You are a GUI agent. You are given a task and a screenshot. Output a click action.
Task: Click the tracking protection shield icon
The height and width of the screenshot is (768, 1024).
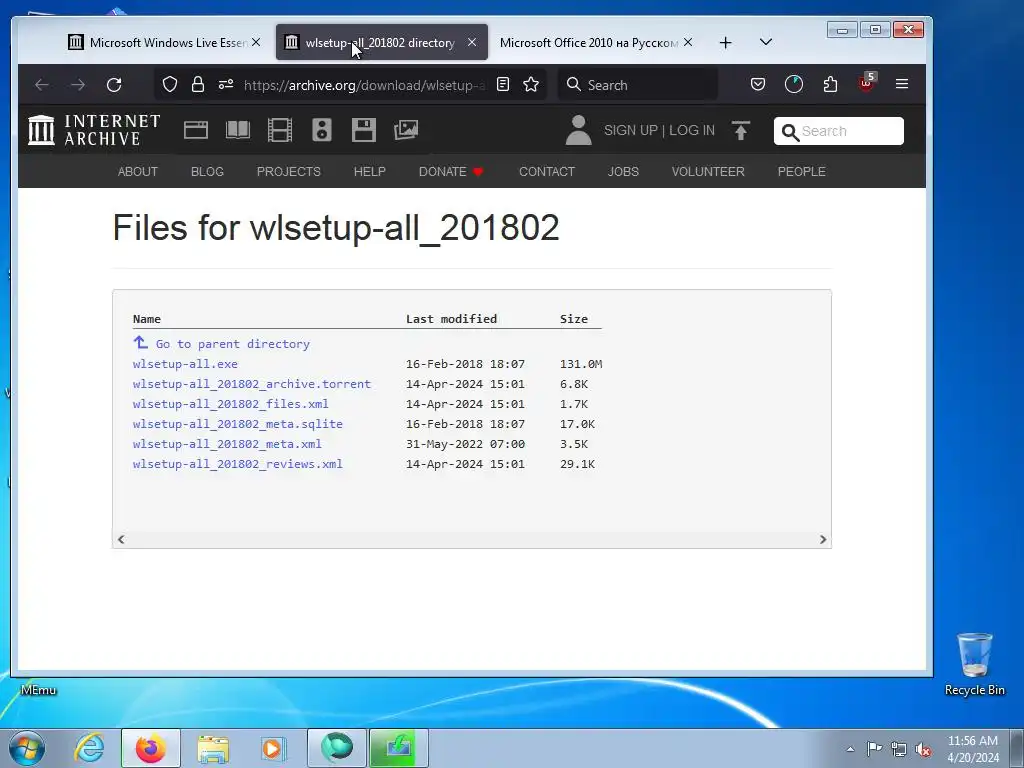[170, 84]
